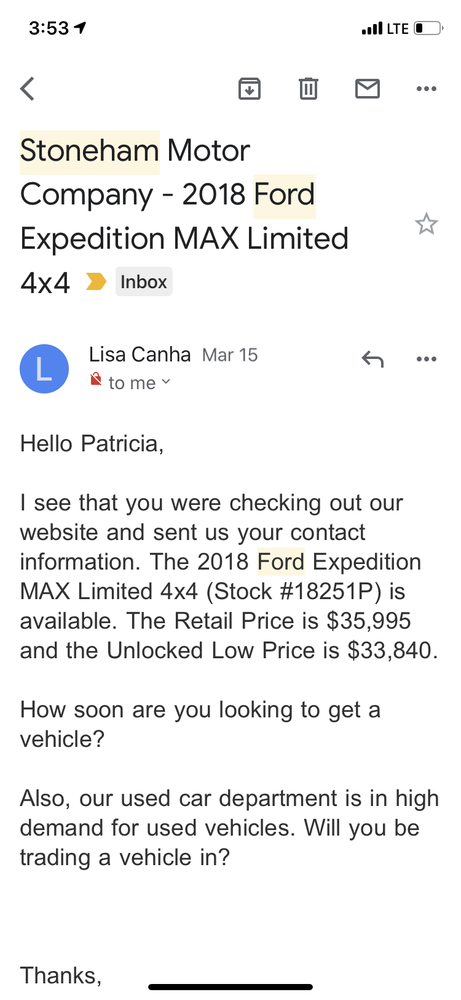
Task: Open Lisa Canha's avatar
Action: 44,369
